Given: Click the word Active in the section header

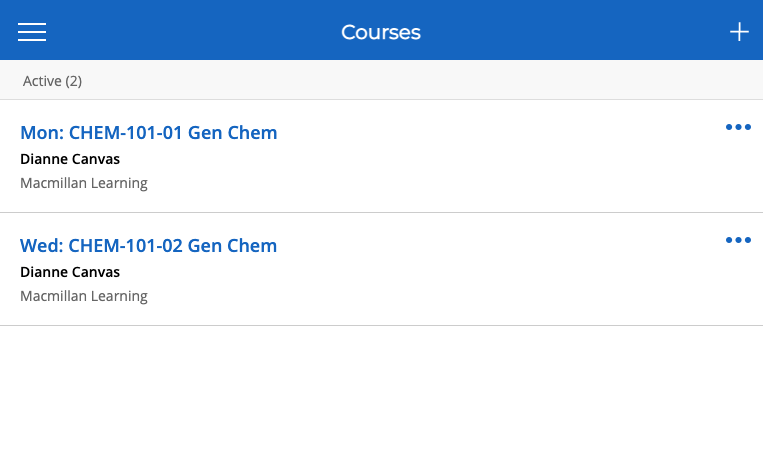Looking at the screenshot, I should point(42,81).
